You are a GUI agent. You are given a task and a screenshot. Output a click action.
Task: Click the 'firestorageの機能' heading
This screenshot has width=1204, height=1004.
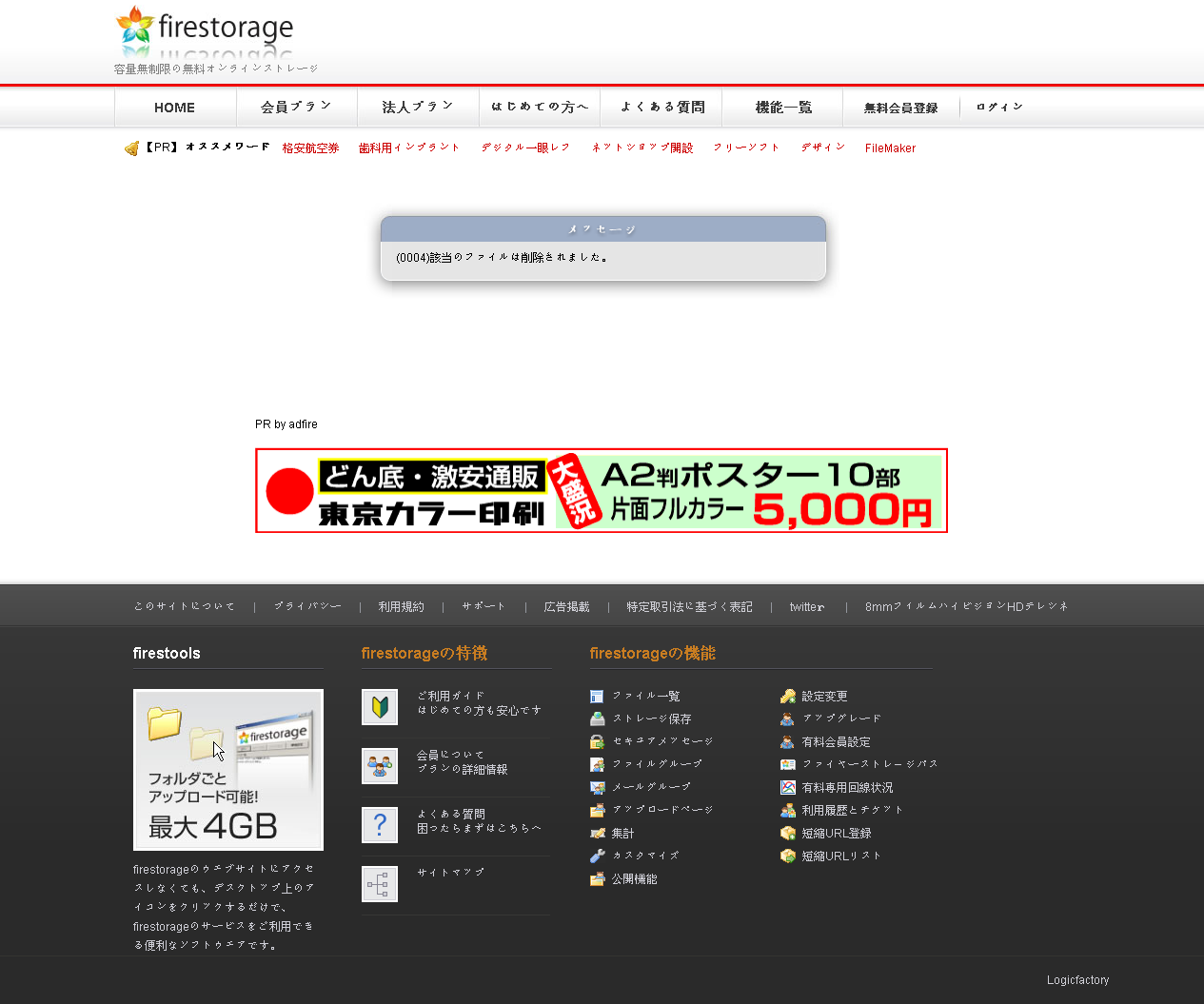[653, 653]
